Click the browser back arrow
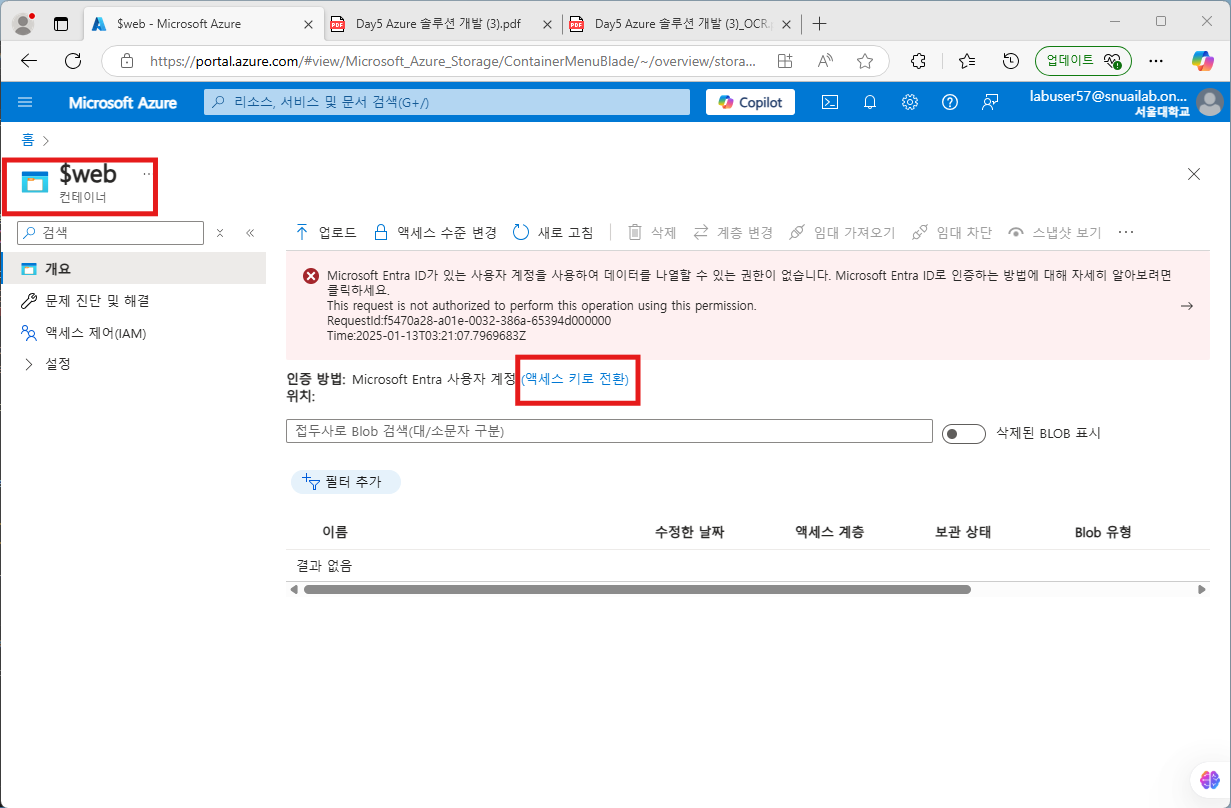 coord(29,61)
